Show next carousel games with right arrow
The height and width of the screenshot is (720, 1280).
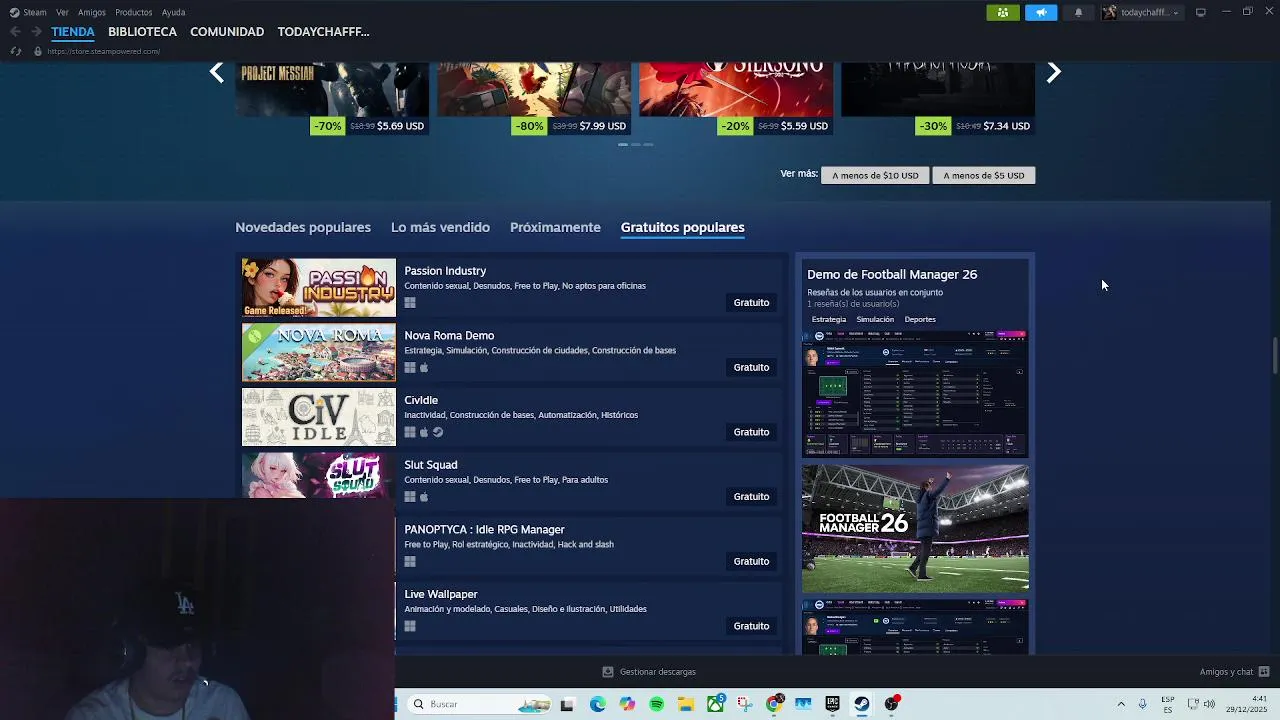[x=1053, y=72]
